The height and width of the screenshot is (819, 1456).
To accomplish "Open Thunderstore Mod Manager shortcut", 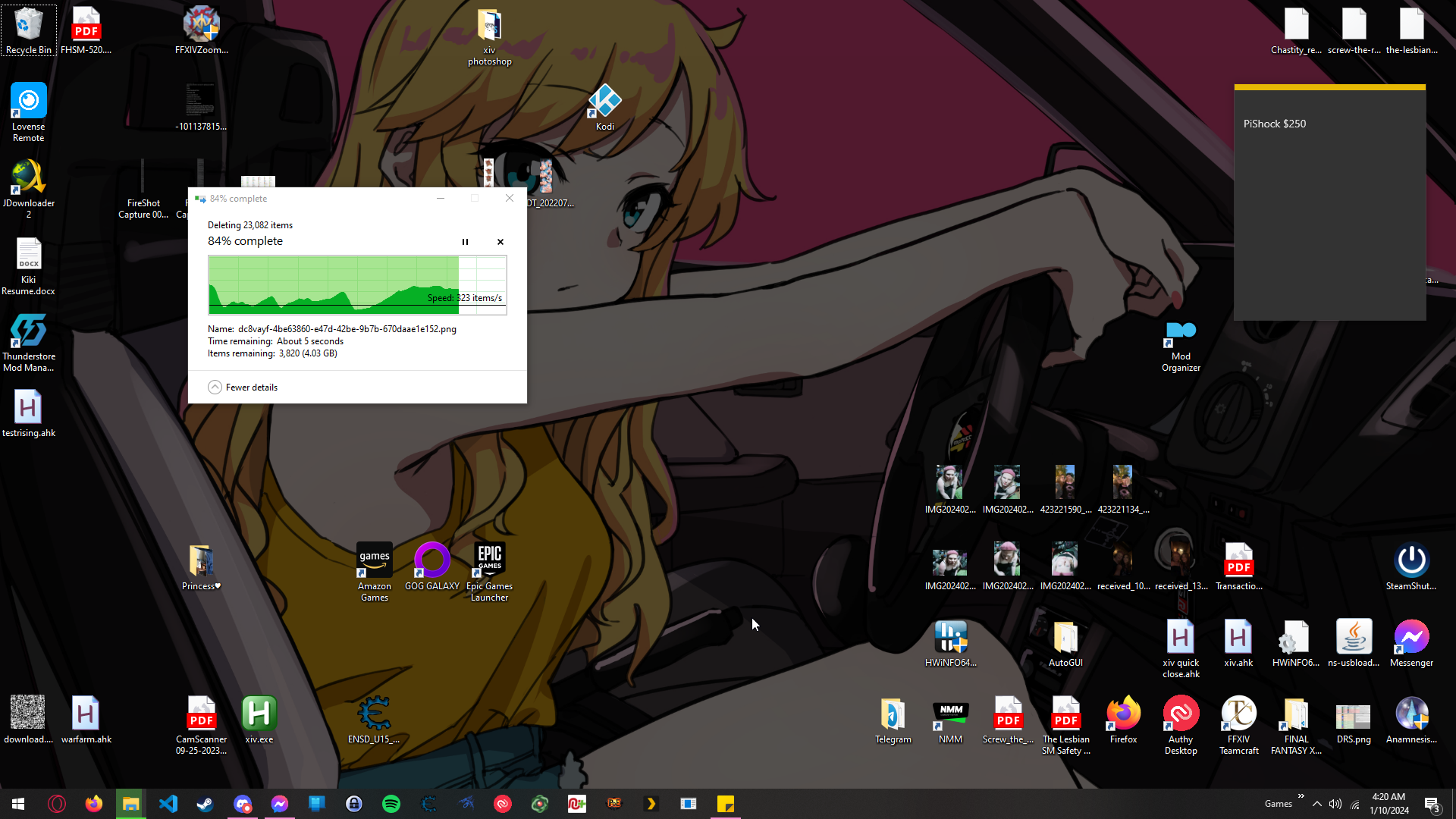I will [x=29, y=343].
